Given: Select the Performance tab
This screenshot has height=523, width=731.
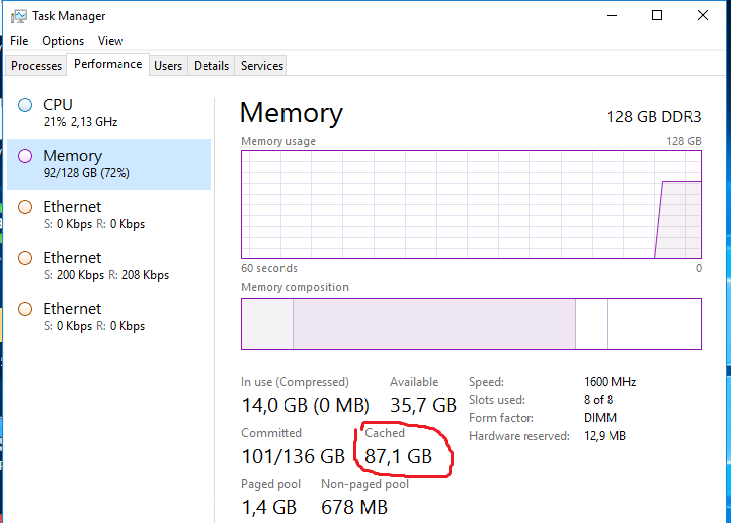Looking at the screenshot, I should [x=108, y=64].
